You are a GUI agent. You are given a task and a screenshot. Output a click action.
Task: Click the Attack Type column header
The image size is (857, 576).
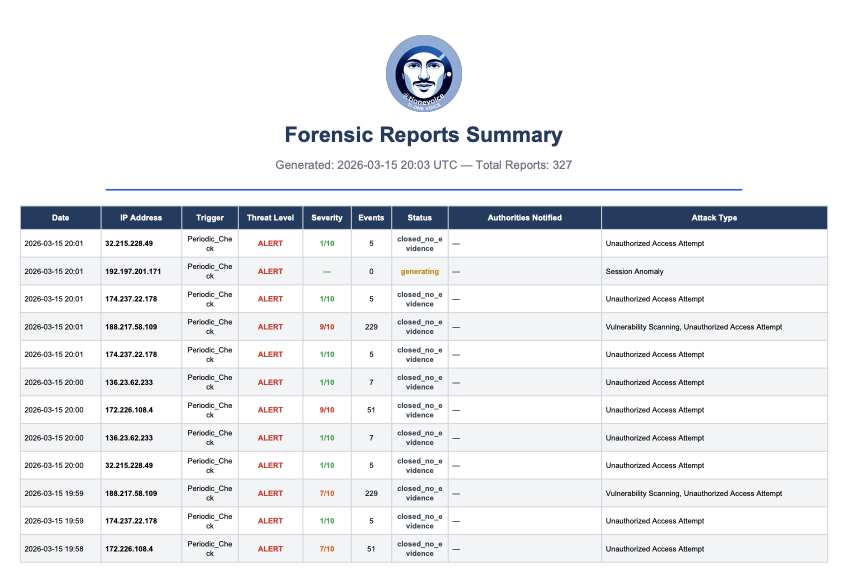pos(714,218)
